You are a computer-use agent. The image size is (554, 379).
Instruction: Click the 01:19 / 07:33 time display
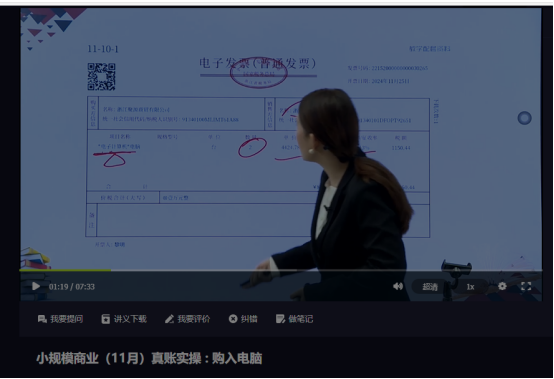[72, 287]
